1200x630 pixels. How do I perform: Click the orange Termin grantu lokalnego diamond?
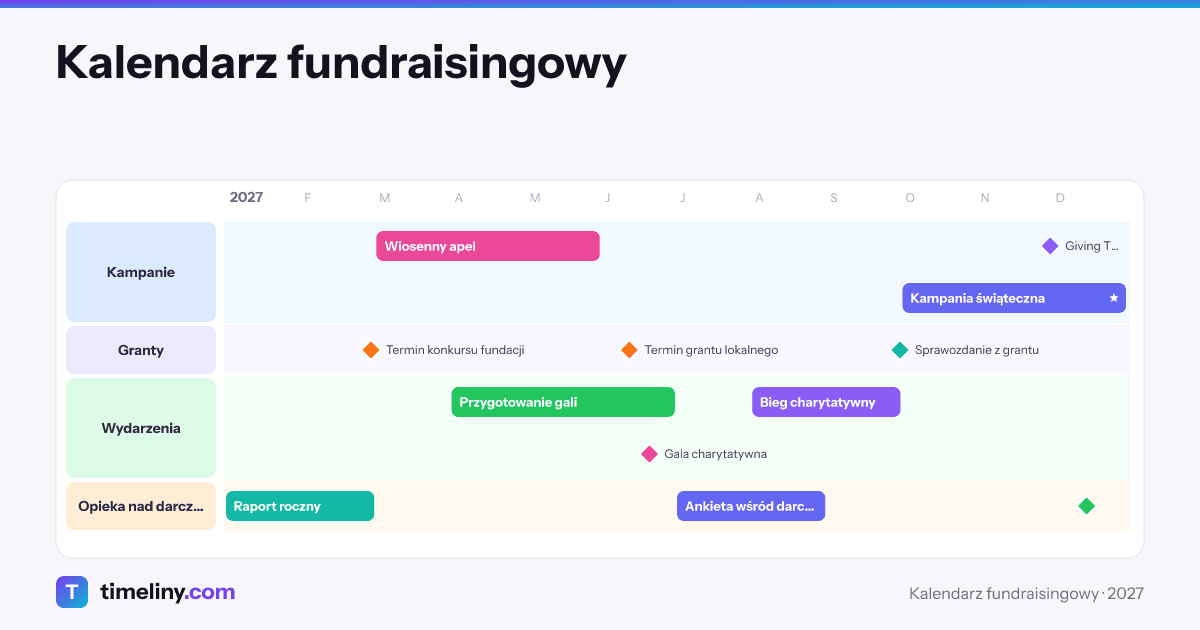pyautogui.click(x=629, y=350)
